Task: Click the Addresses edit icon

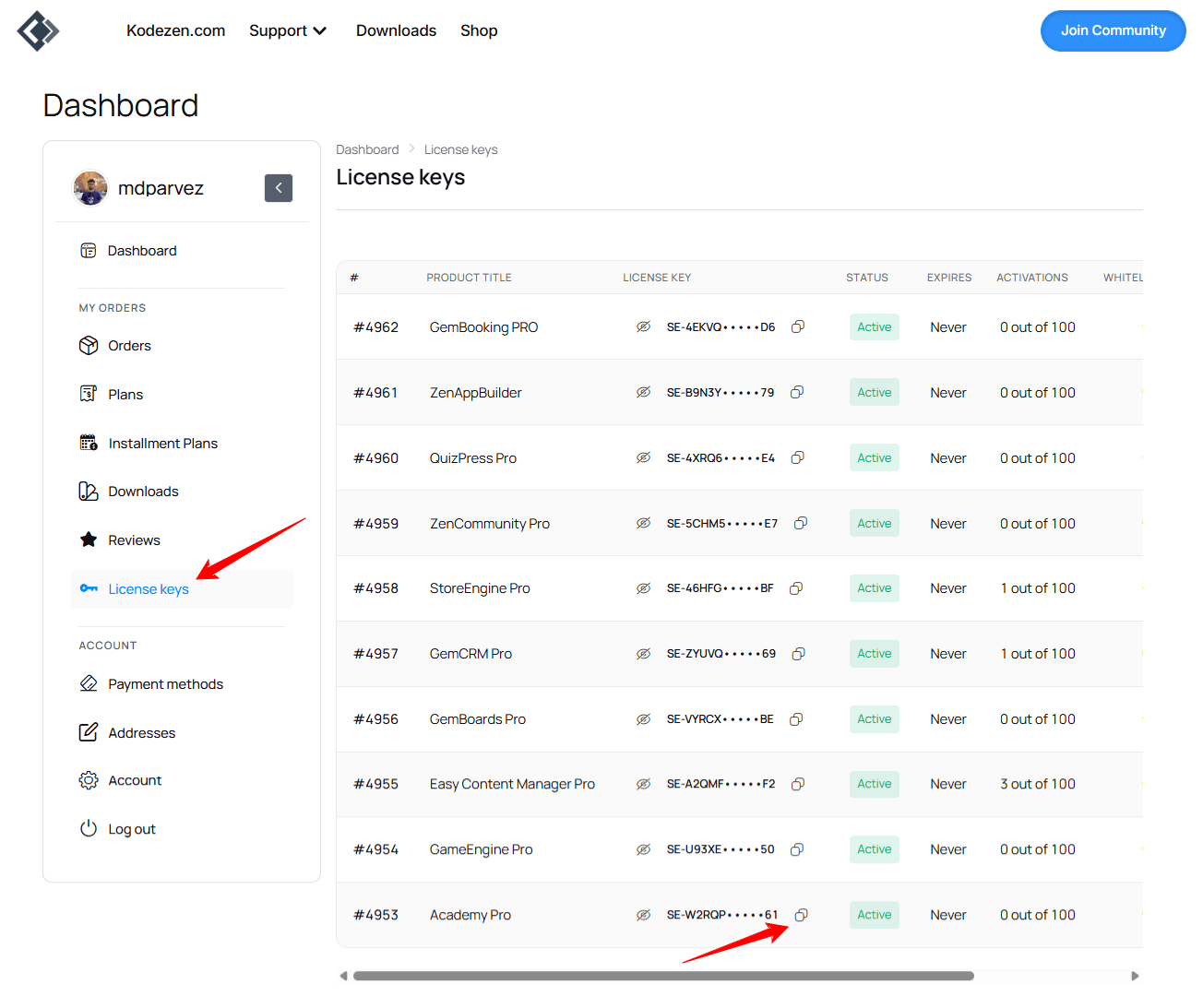Action: pos(89,732)
